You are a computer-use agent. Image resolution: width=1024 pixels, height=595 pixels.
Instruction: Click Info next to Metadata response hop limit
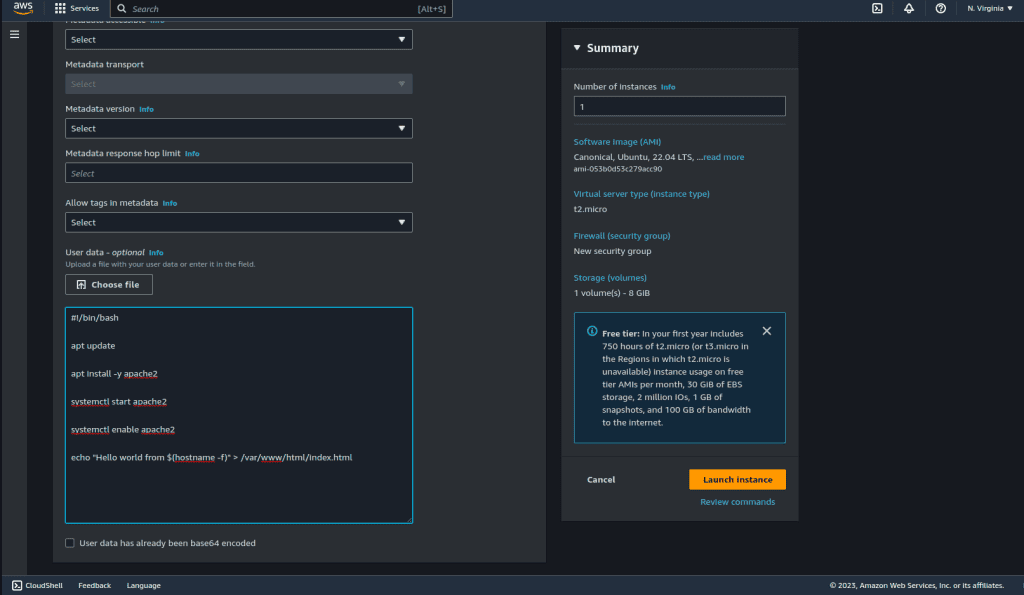point(192,153)
